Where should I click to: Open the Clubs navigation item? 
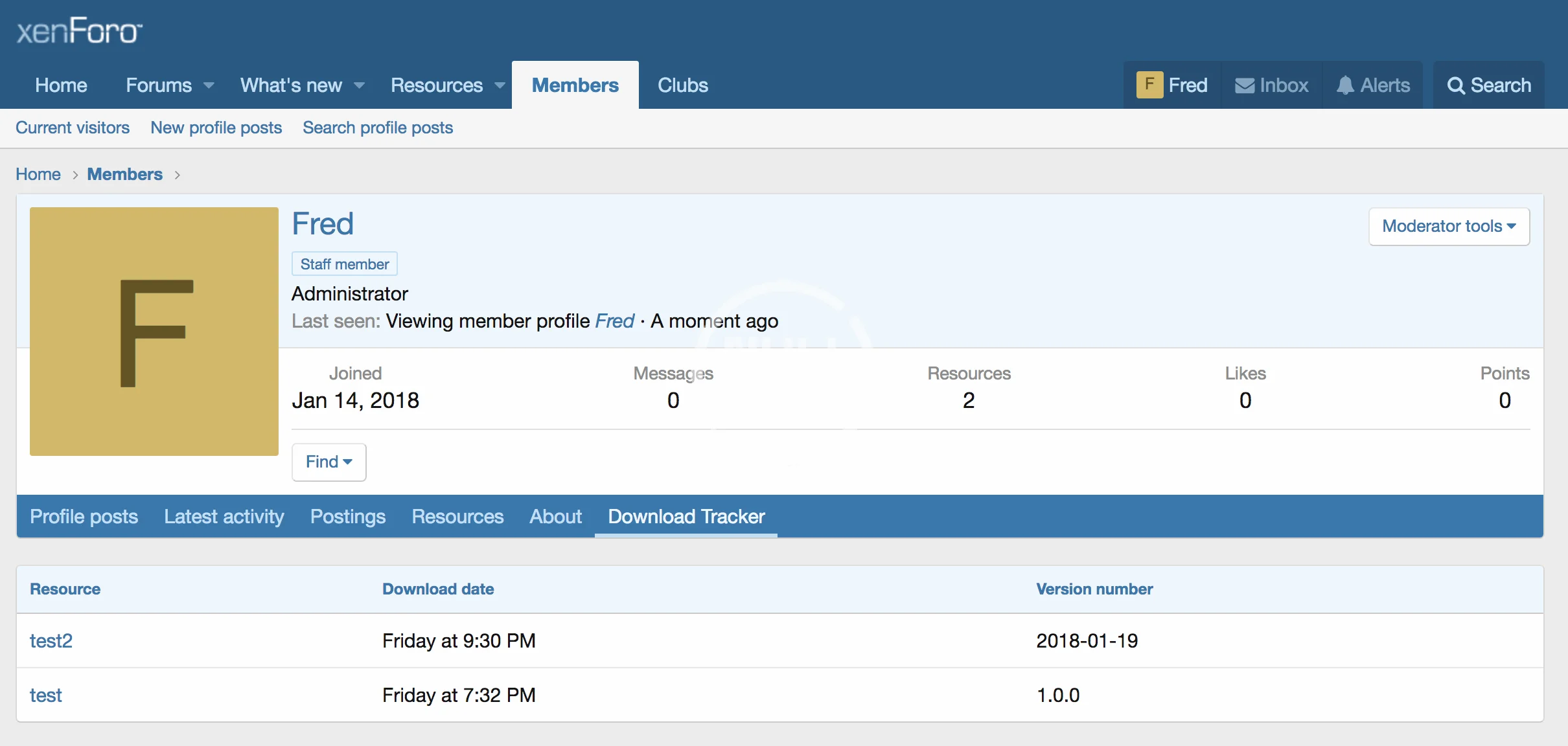(x=682, y=85)
